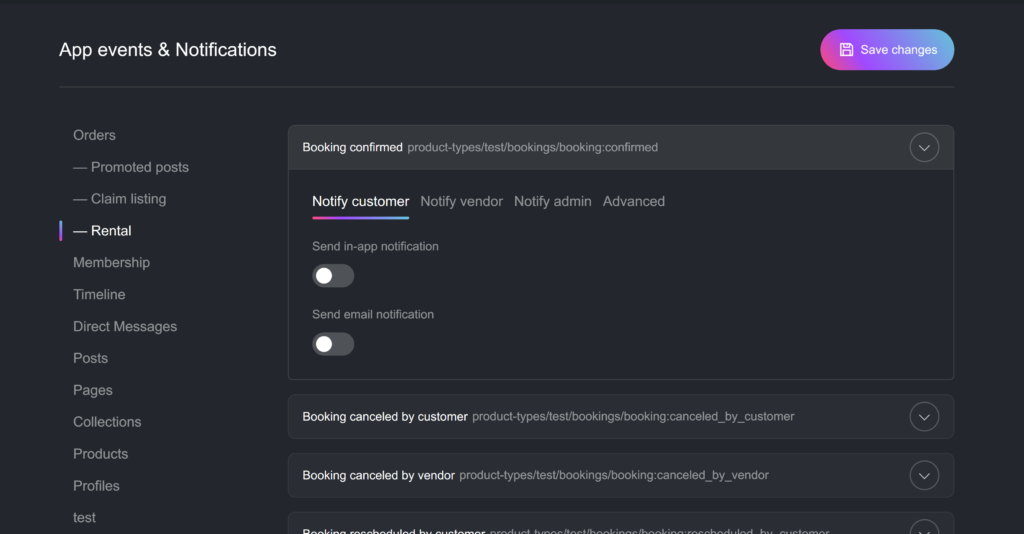Go to Claim listing sidebar item
The width and height of the screenshot is (1024, 534).
pyautogui.click(x=128, y=199)
